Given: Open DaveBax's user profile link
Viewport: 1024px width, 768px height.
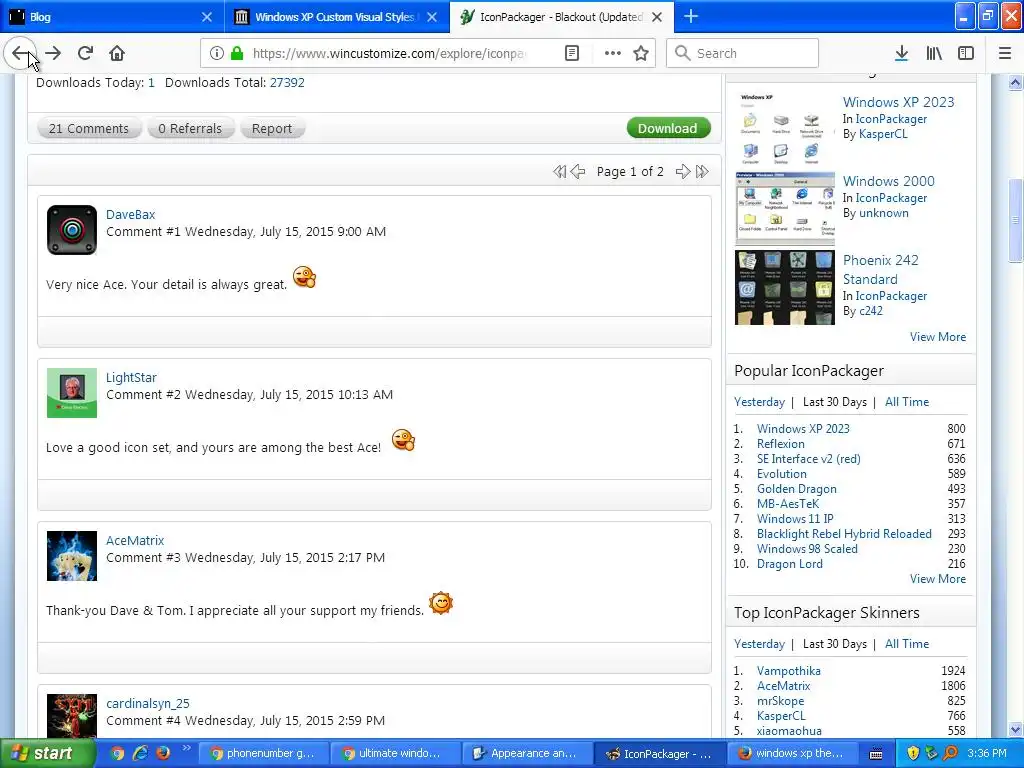Looking at the screenshot, I should click(x=131, y=214).
